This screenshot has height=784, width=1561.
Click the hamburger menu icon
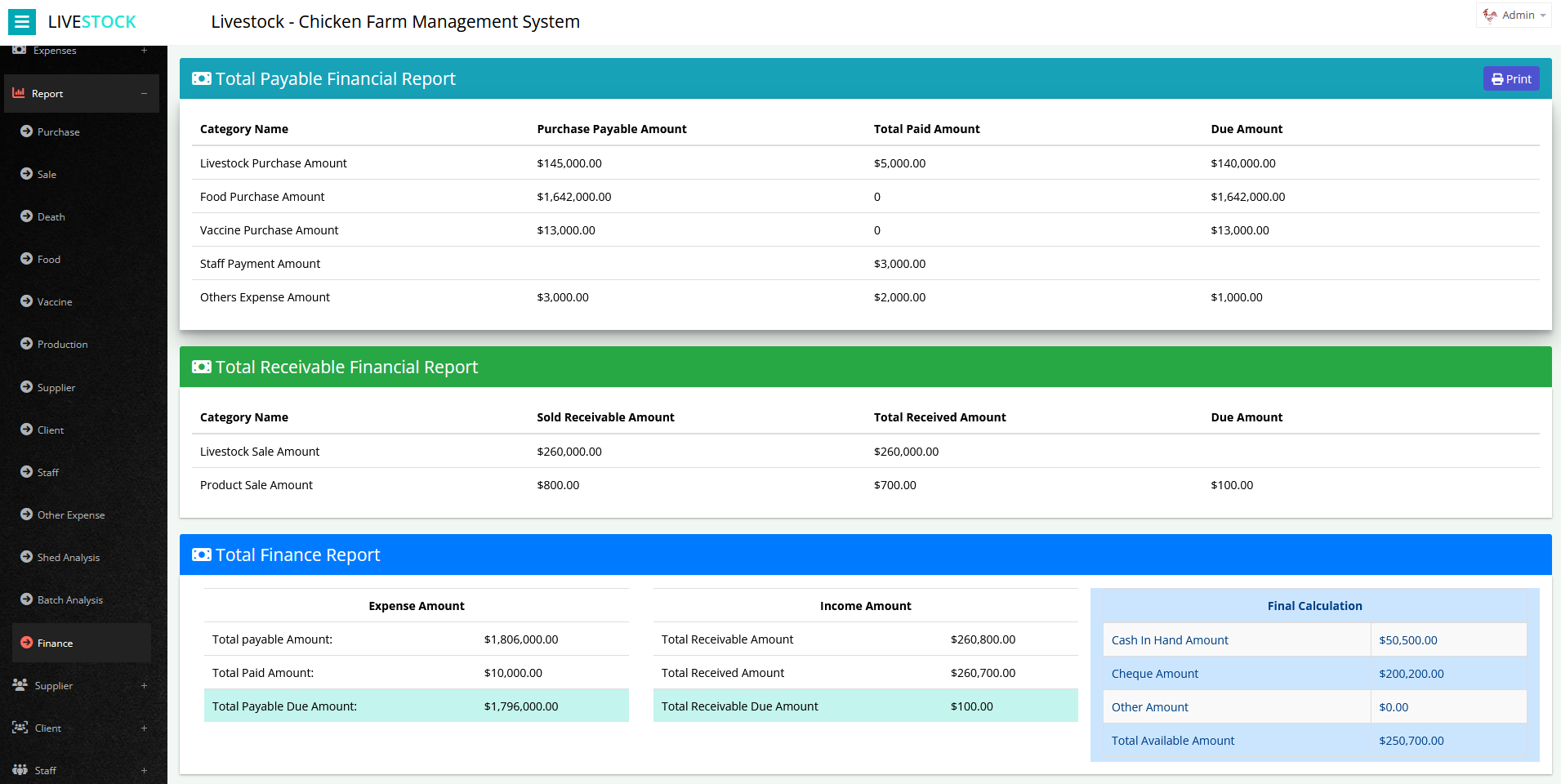click(22, 22)
